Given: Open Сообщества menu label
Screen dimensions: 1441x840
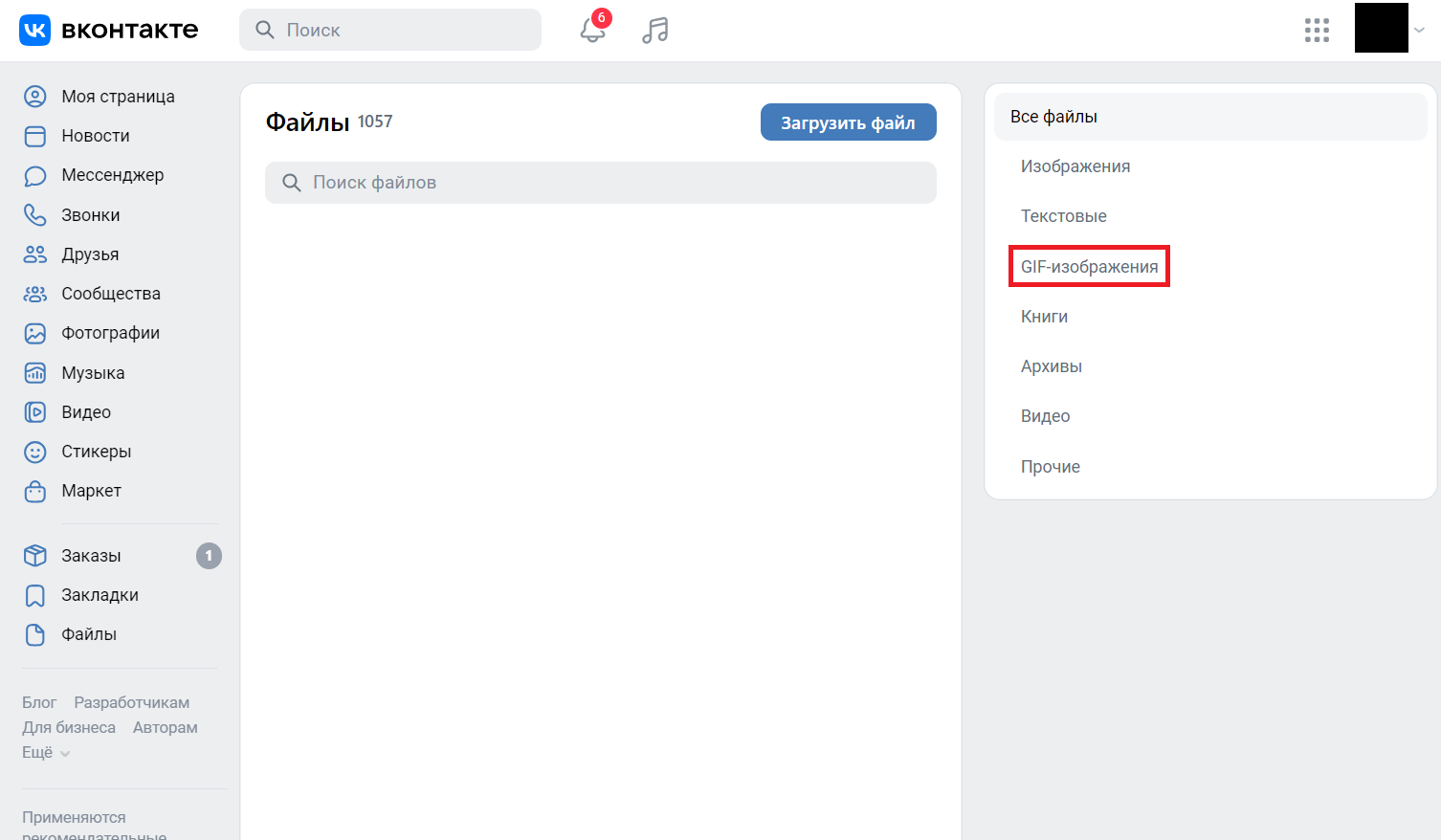Looking at the screenshot, I should pos(111,294).
